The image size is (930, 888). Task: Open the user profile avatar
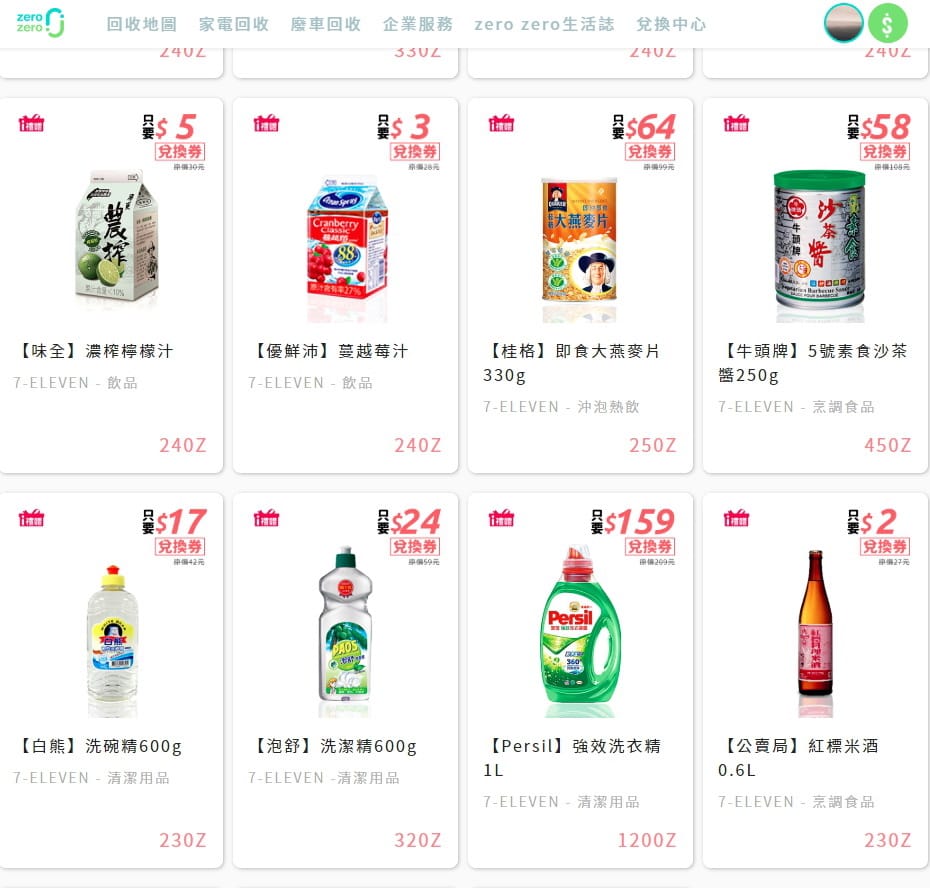click(x=843, y=24)
